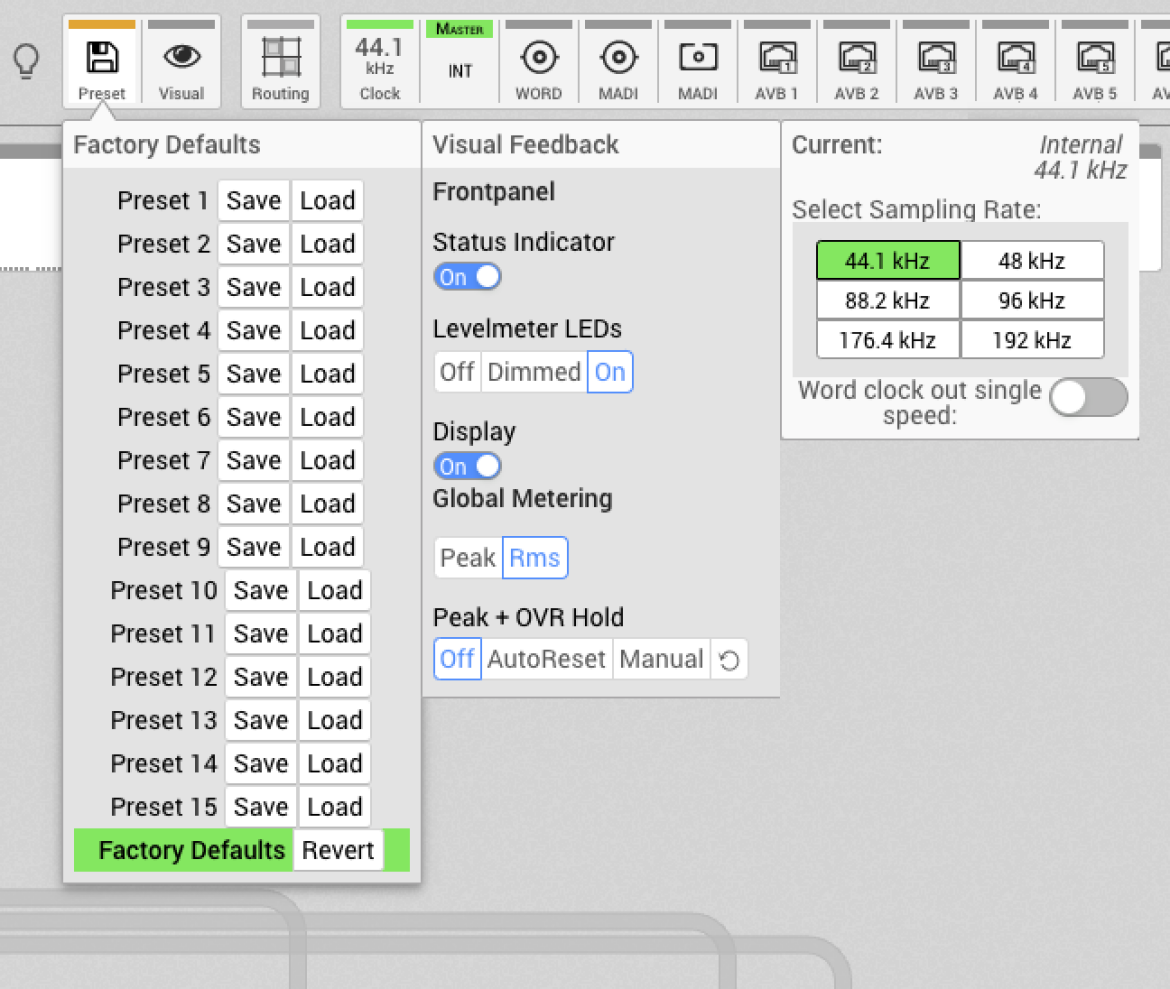Open the AVB 1 stream icon
This screenshot has height=989, width=1170.
(777, 57)
